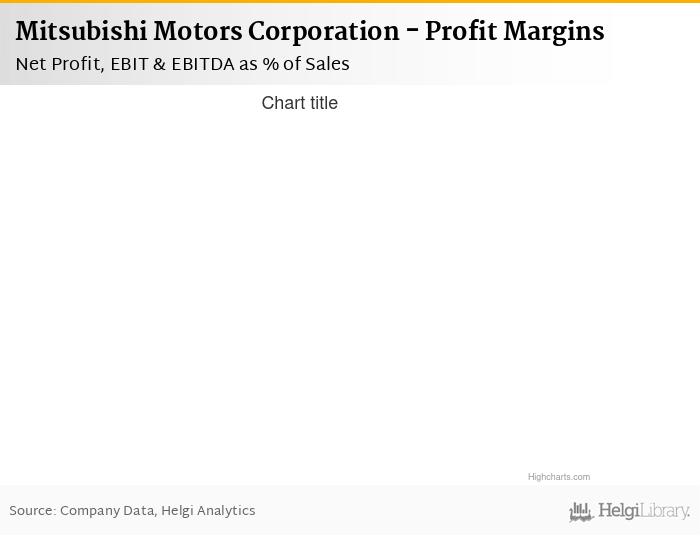
Task: Click 'Helgi Analytics' in the footer
Action: coord(209,511)
